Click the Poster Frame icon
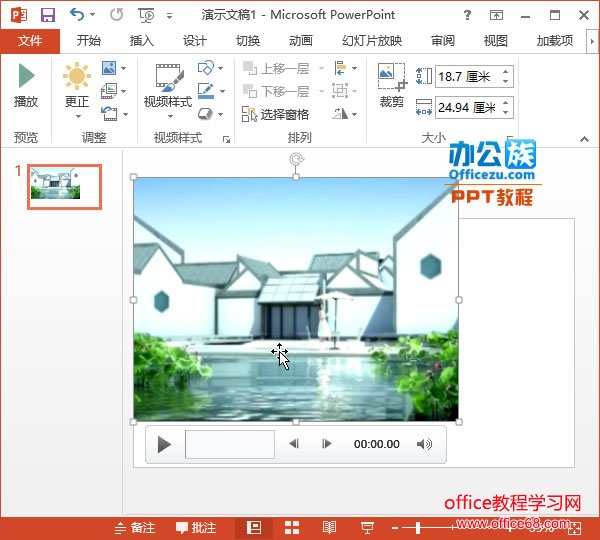This screenshot has height=540, width=600. (x=109, y=91)
